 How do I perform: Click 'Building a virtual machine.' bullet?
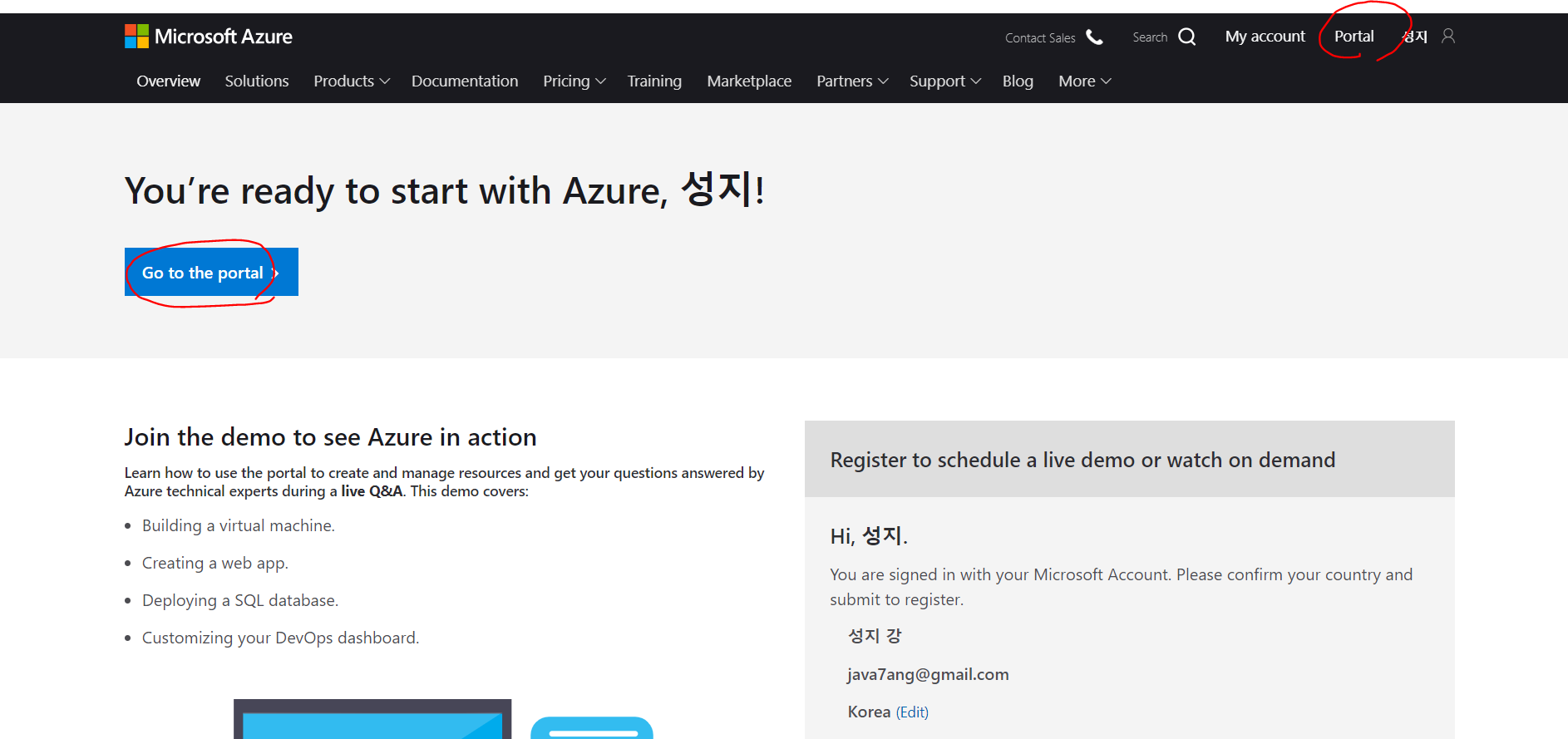pyautogui.click(x=238, y=525)
